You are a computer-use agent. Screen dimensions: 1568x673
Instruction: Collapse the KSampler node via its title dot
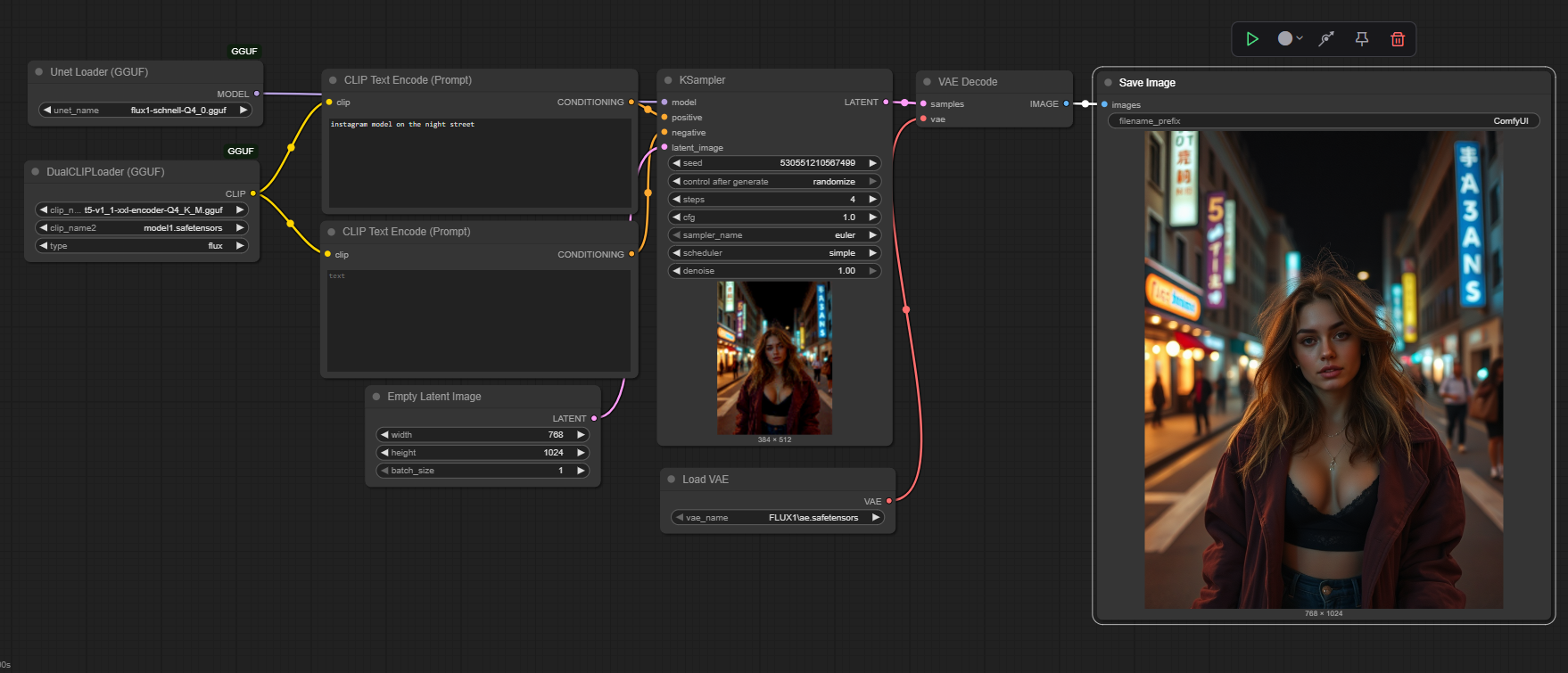point(668,80)
